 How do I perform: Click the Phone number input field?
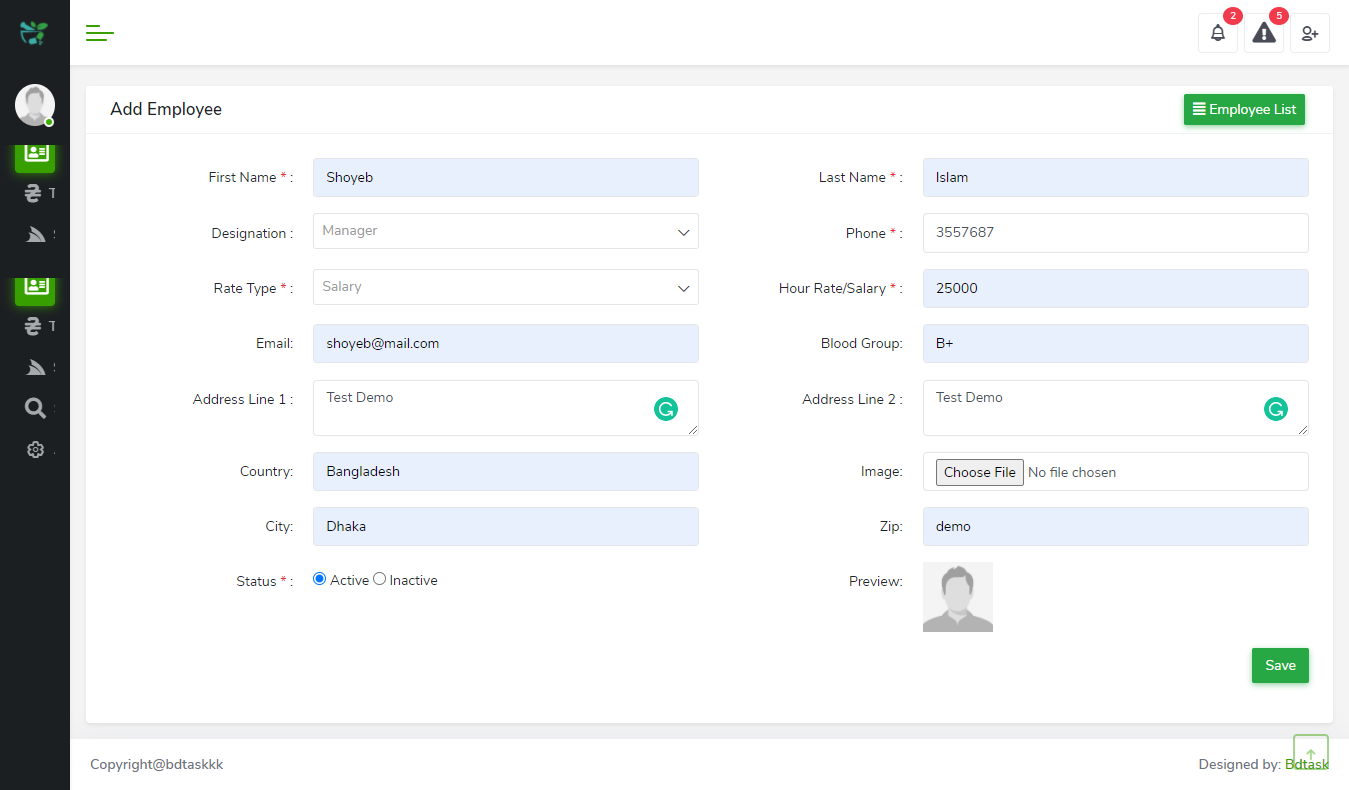(x=1115, y=233)
